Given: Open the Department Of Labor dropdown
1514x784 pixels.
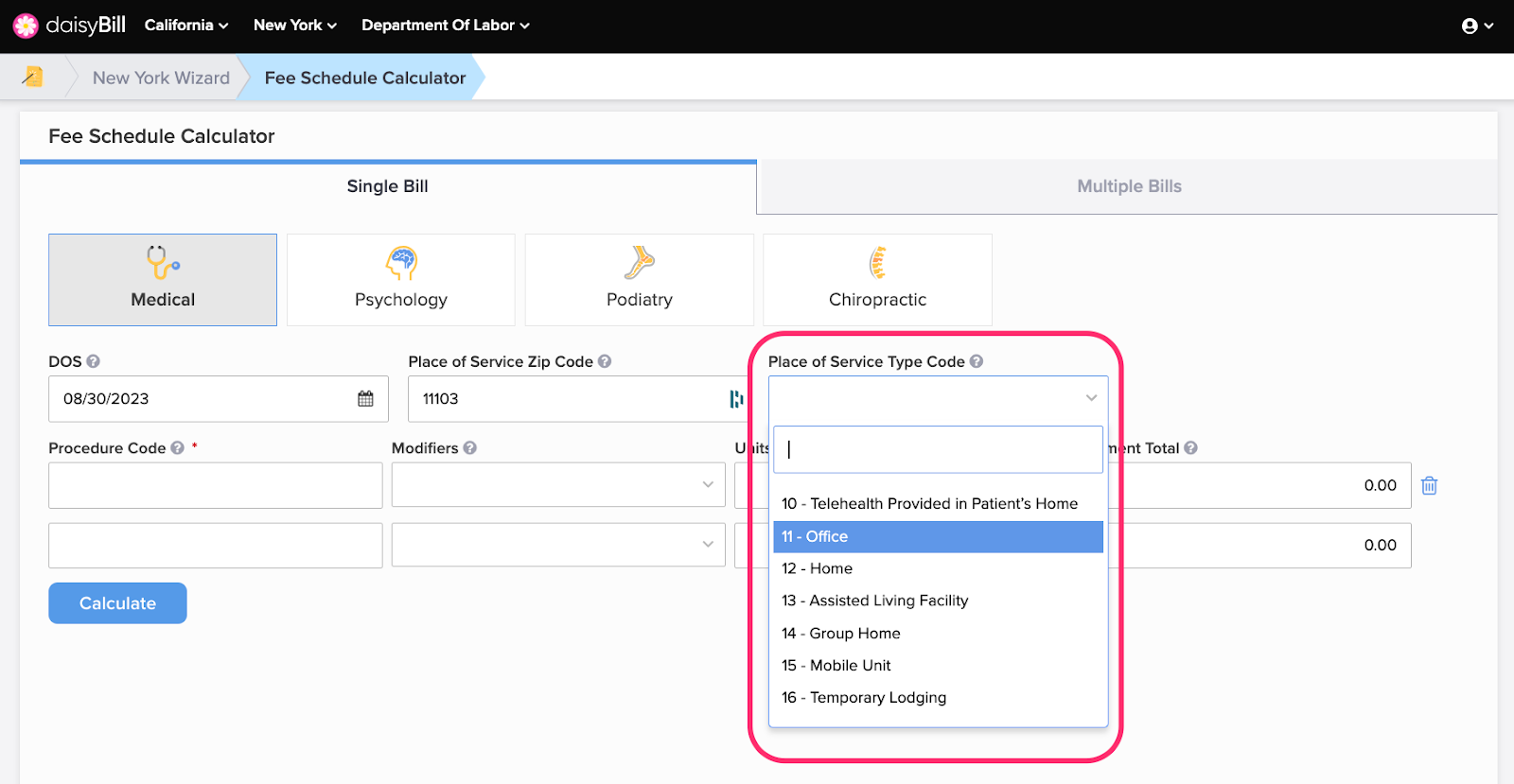Looking at the screenshot, I should [x=446, y=26].
